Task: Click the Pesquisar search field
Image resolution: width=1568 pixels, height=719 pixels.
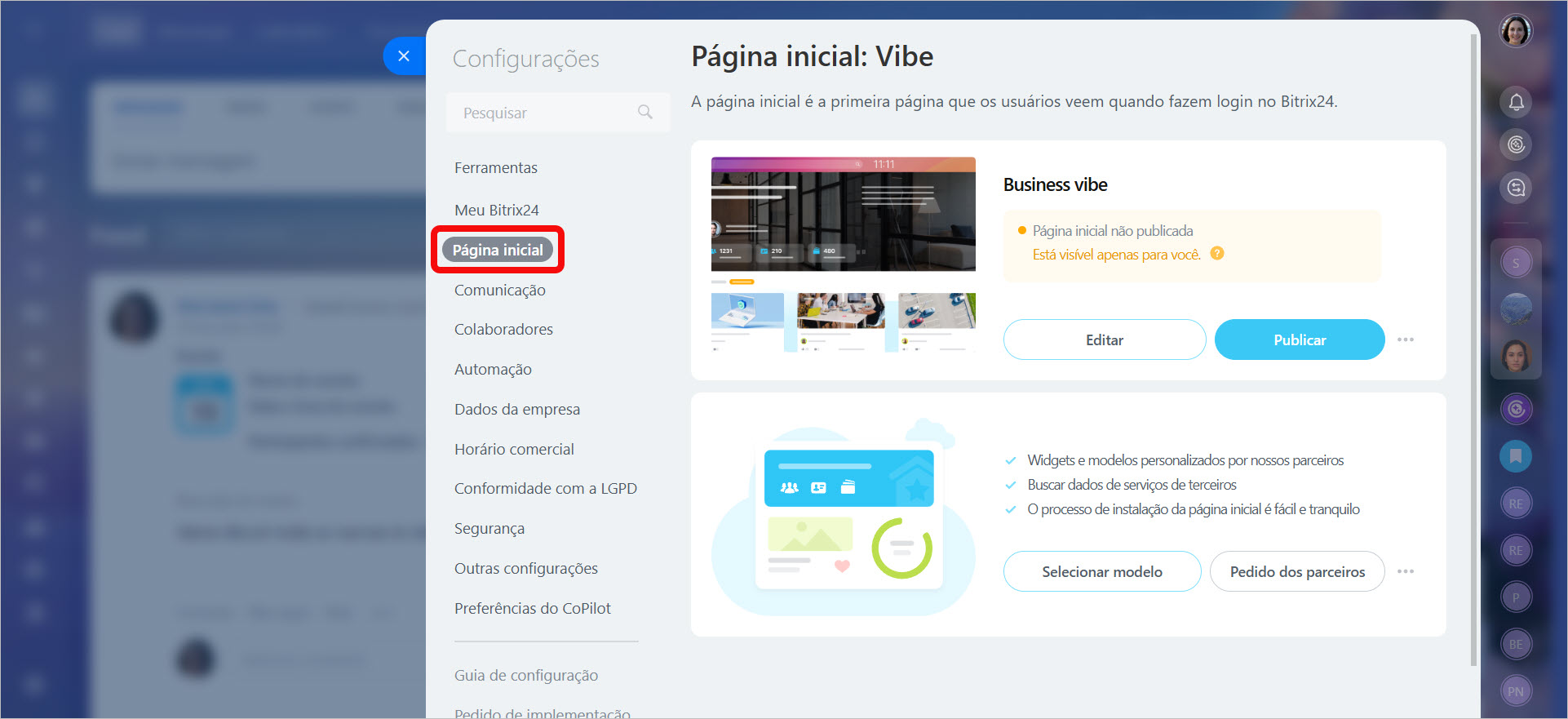Action: pos(558,113)
